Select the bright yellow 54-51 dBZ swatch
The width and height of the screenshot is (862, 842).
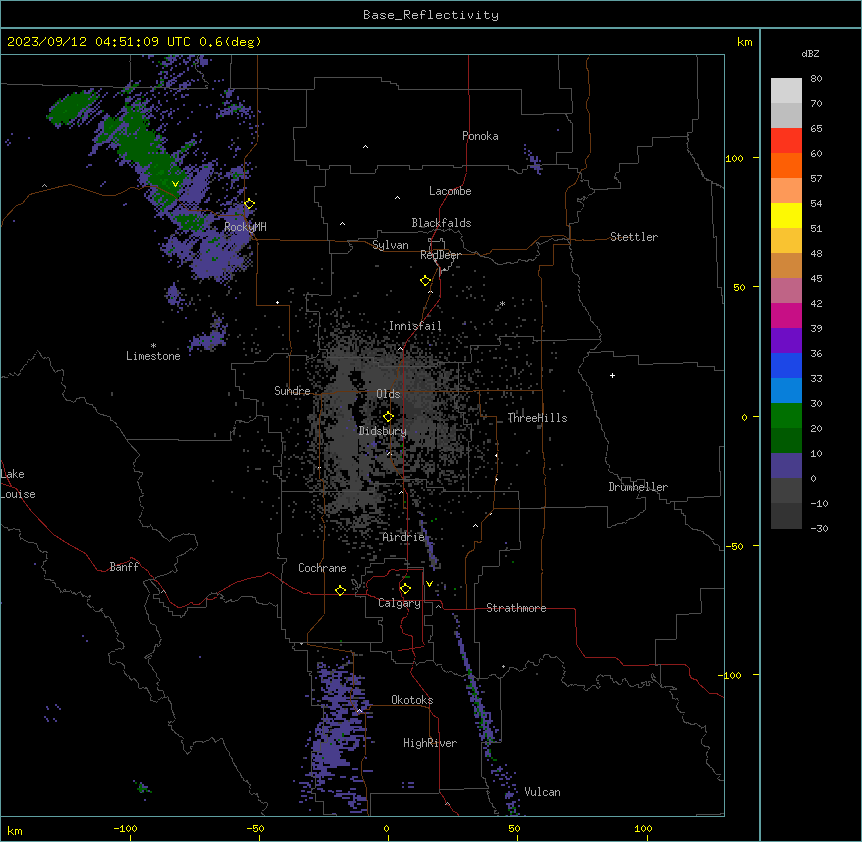786,216
